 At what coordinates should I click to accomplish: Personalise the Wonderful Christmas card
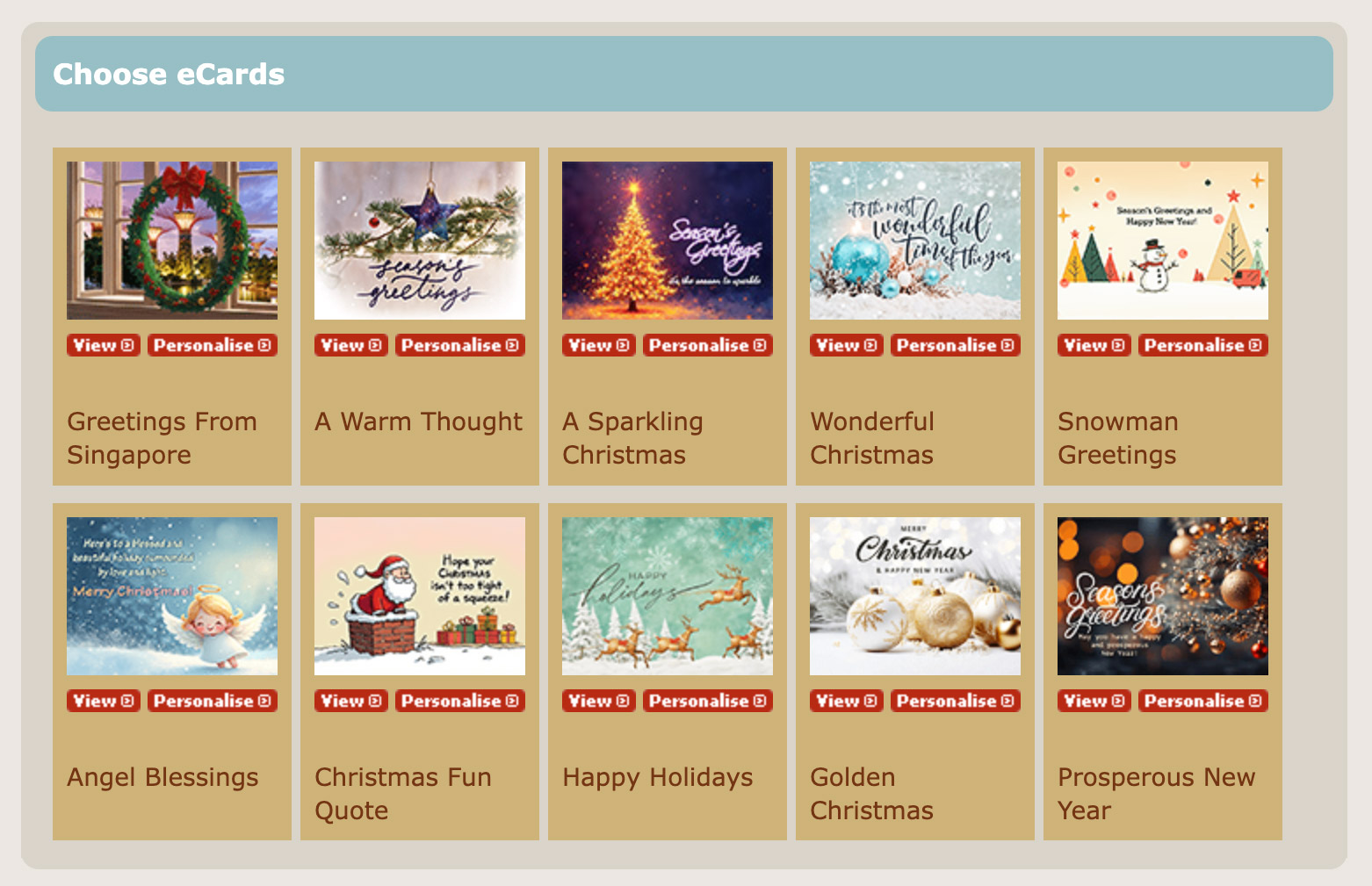(x=956, y=345)
